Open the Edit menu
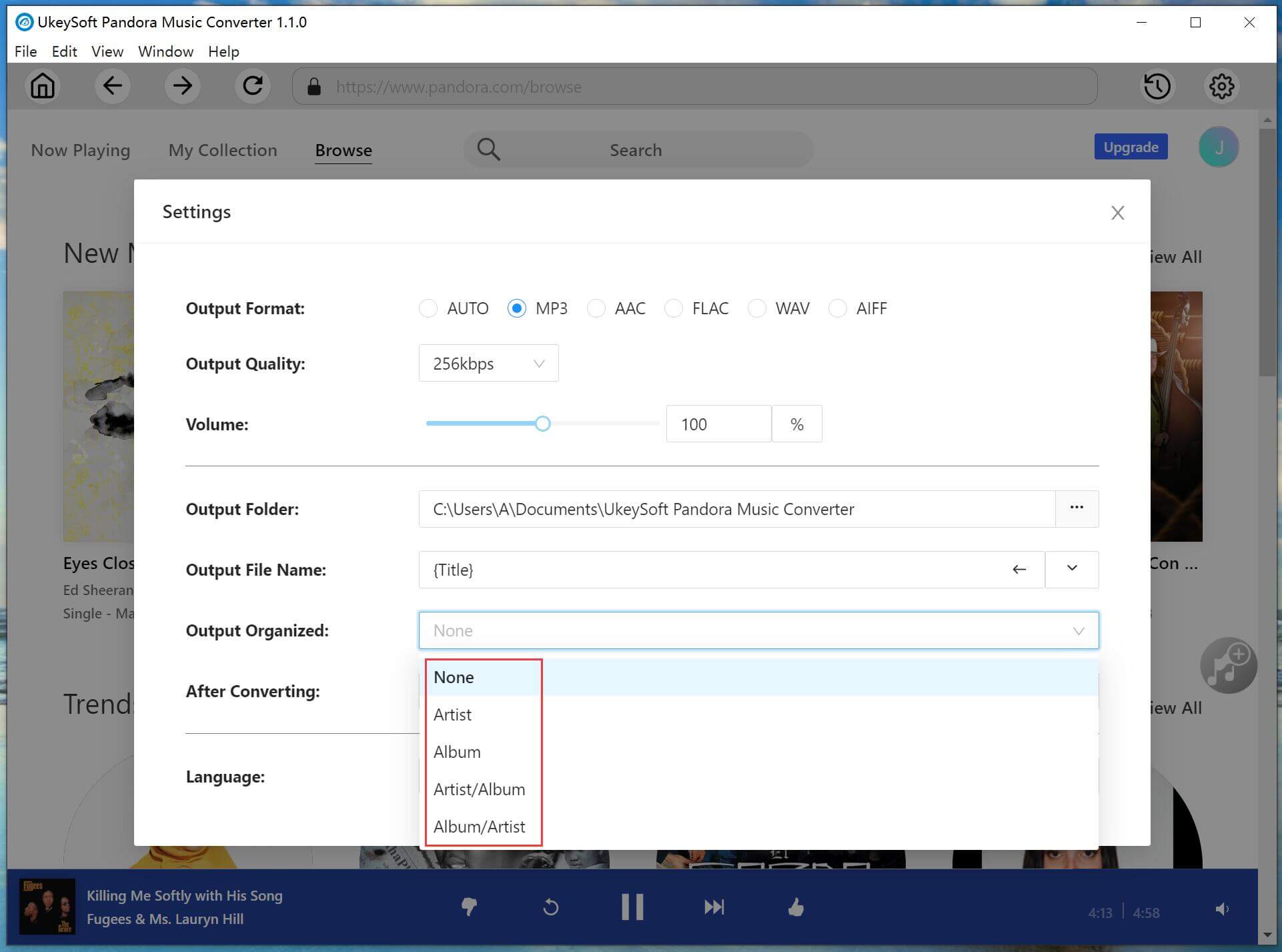Image resolution: width=1282 pixels, height=952 pixels. 64,51
